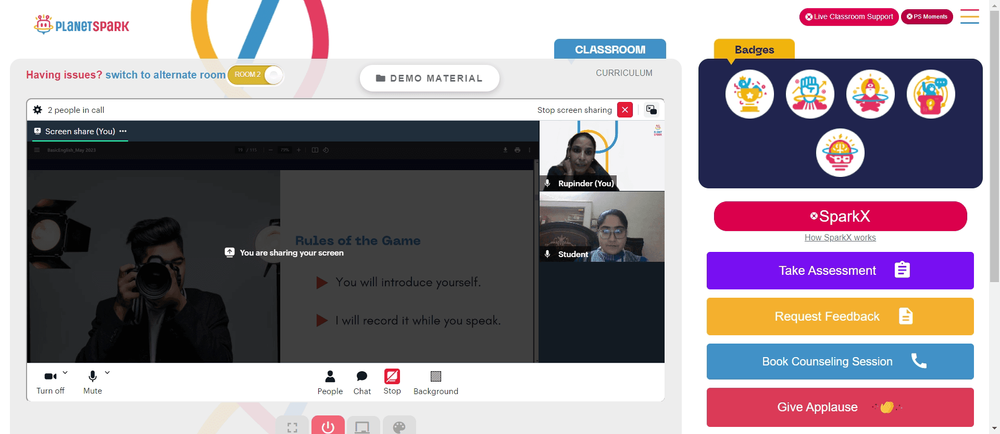
Task: Toggle the ROOM 2 alternate room switch
Action: [255, 75]
